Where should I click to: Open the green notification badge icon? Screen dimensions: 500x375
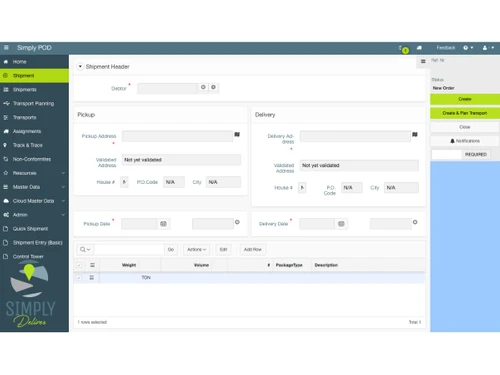(405, 50)
